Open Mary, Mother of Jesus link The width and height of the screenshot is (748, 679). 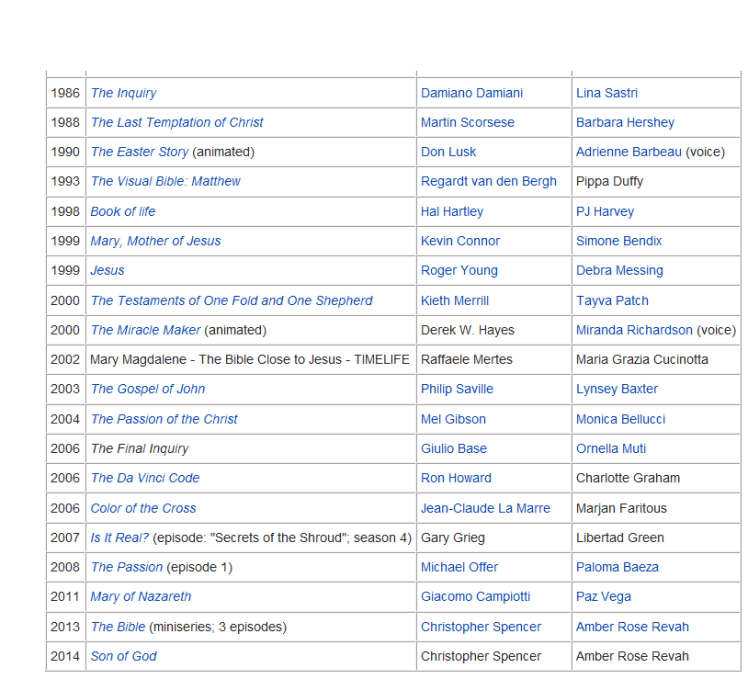click(x=155, y=241)
